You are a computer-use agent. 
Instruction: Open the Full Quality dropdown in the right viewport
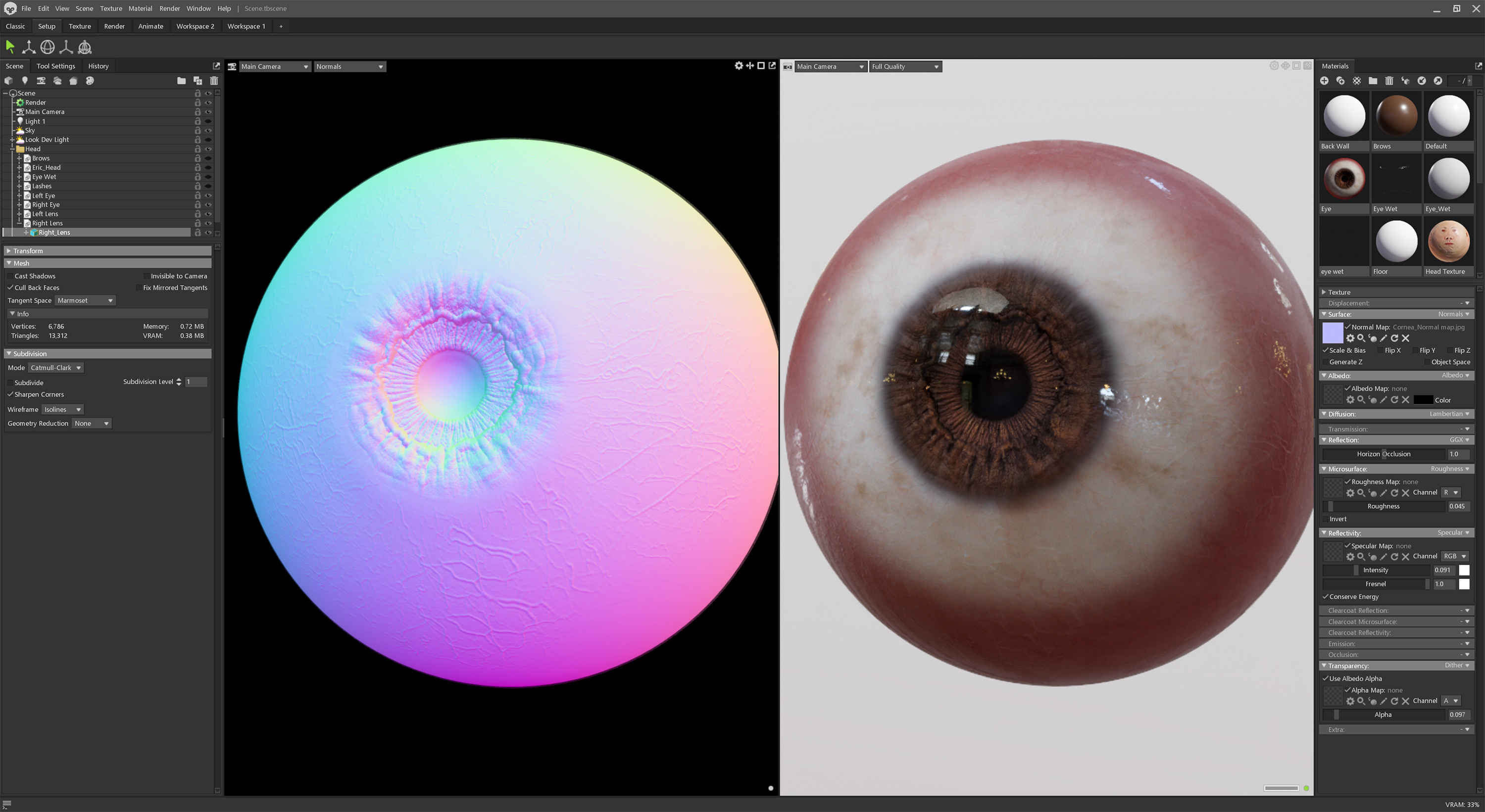coord(905,66)
